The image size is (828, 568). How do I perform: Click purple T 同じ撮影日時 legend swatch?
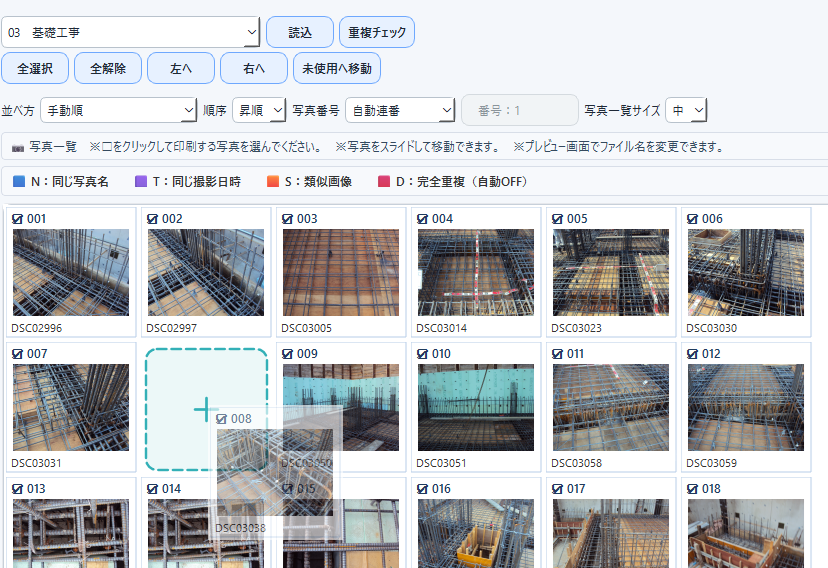[x=141, y=182]
